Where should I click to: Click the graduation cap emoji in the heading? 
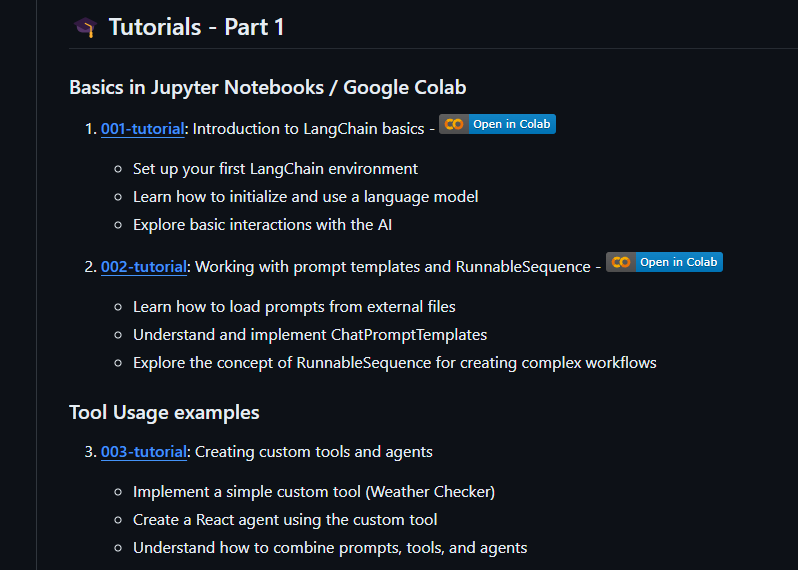click(84, 27)
